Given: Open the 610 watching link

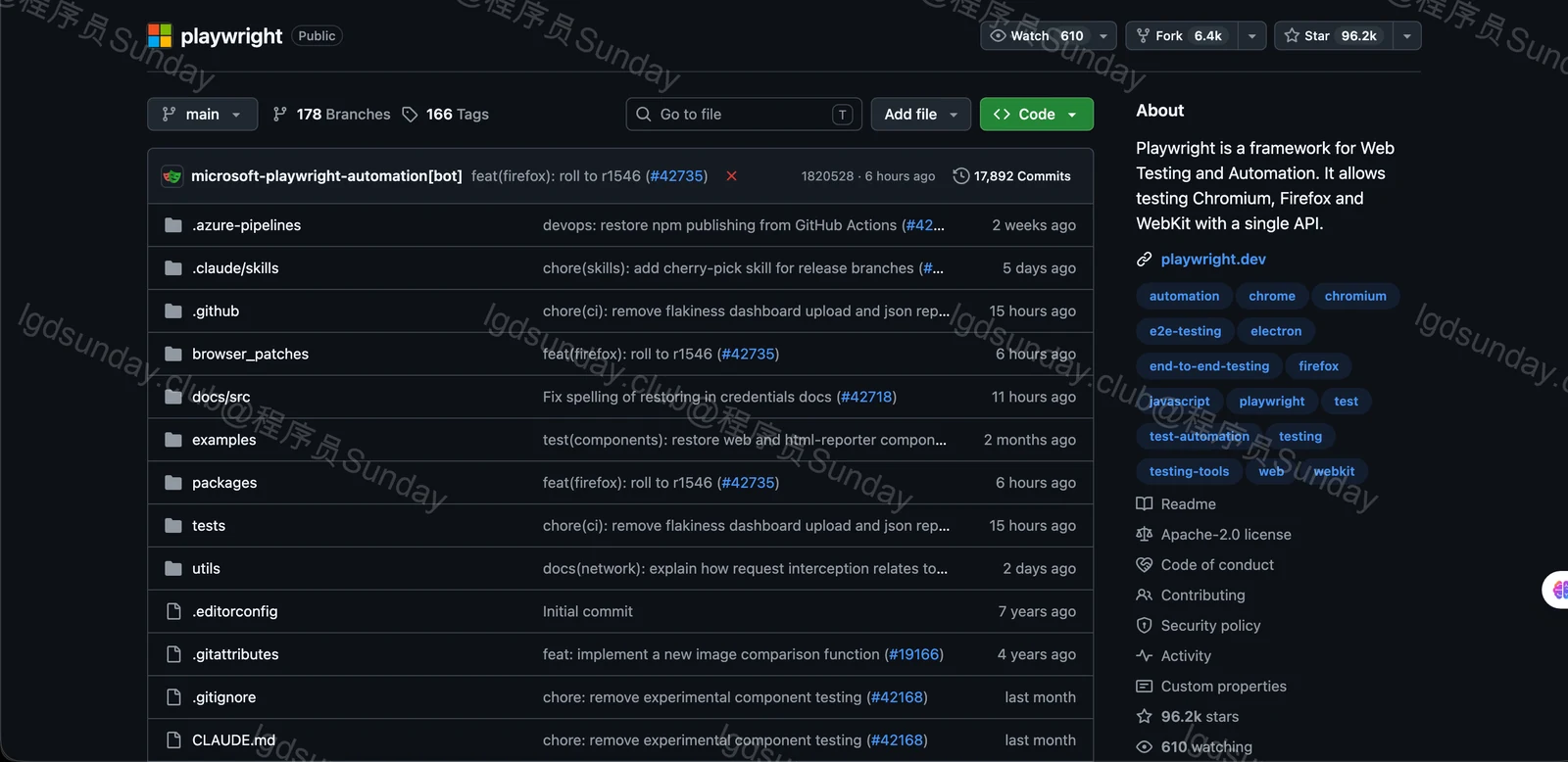Looking at the screenshot, I should [1206, 747].
